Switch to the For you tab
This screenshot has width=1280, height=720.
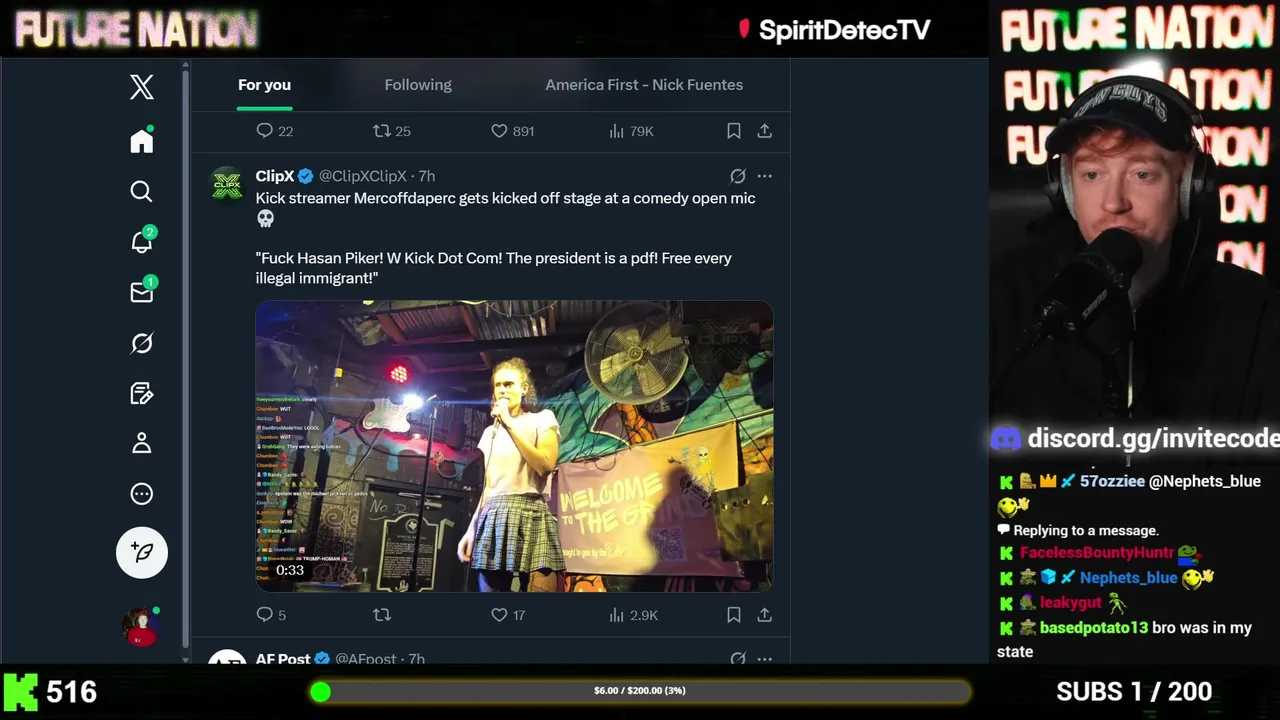pyautogui.click(x=264, y=85)
